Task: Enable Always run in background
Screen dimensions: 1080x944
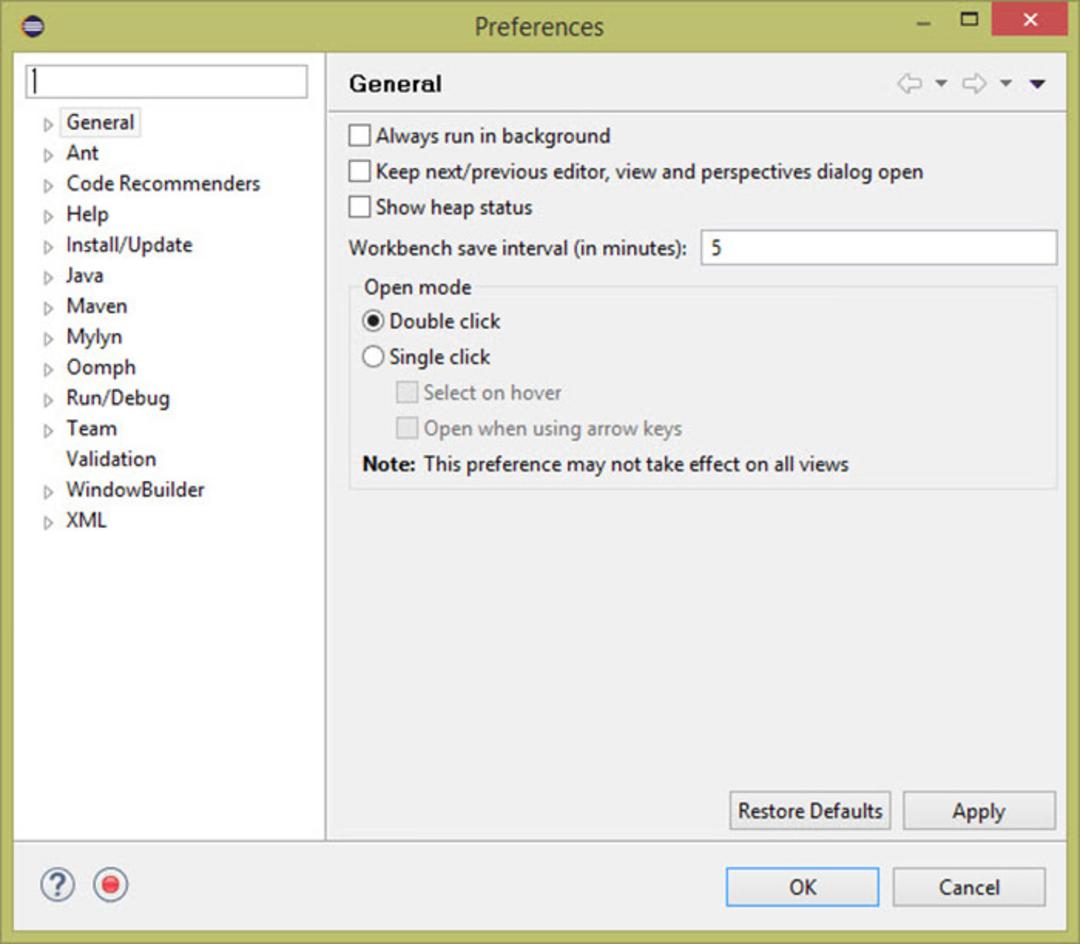Action: 360,136
